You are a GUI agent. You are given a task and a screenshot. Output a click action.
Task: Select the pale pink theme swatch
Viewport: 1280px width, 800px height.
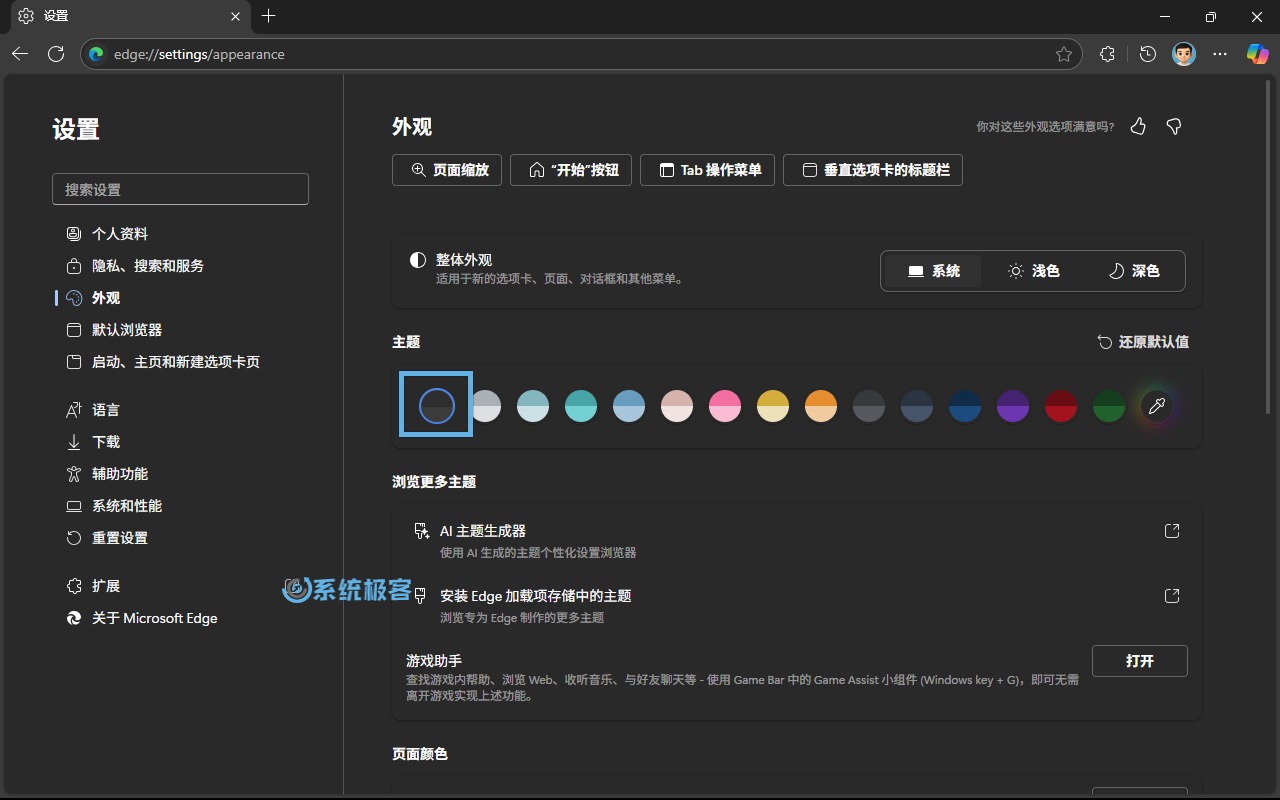point(677,406)
